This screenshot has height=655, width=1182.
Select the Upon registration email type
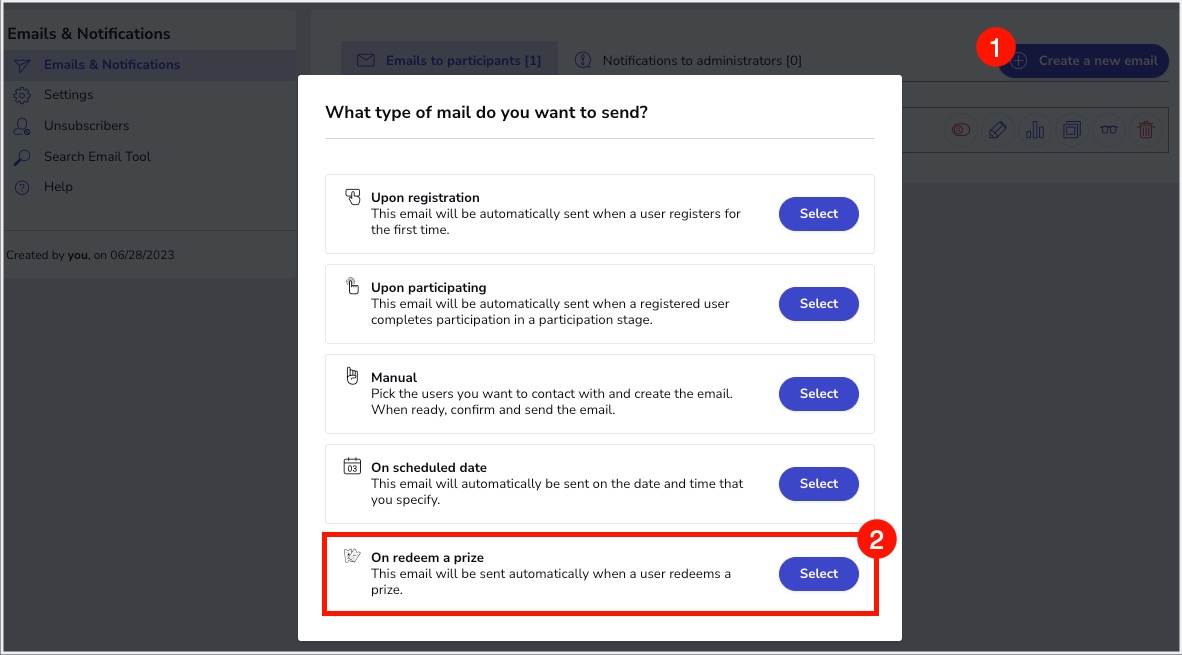(x=818, y=214)
